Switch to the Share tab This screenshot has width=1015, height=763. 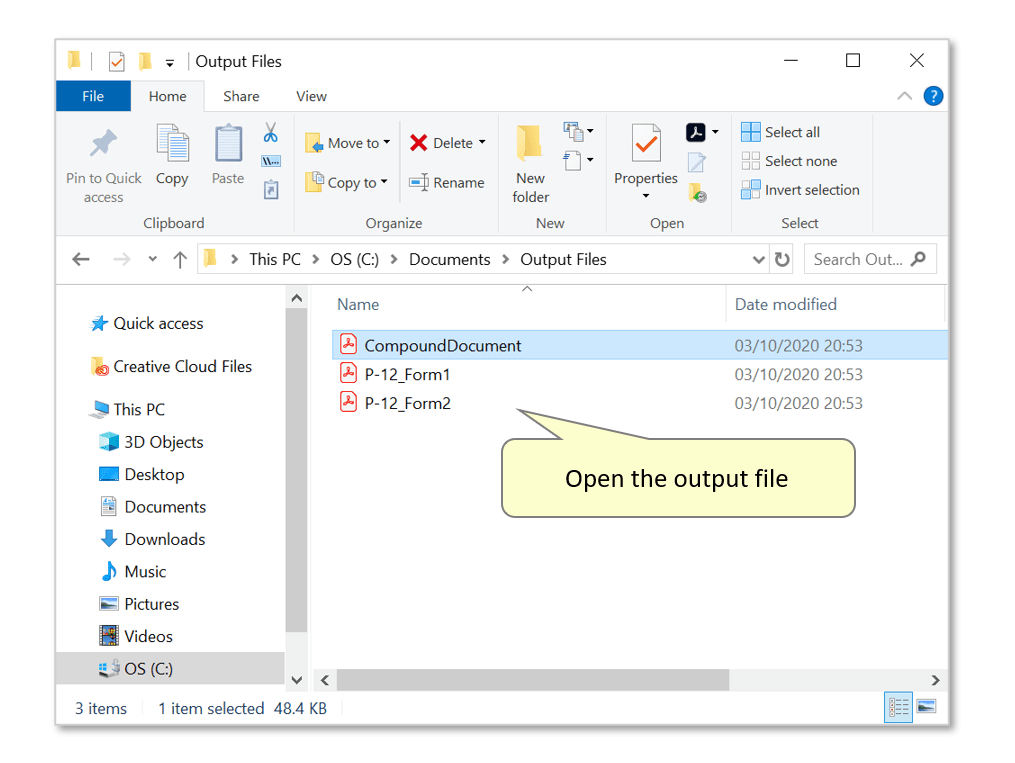[241, 96]
